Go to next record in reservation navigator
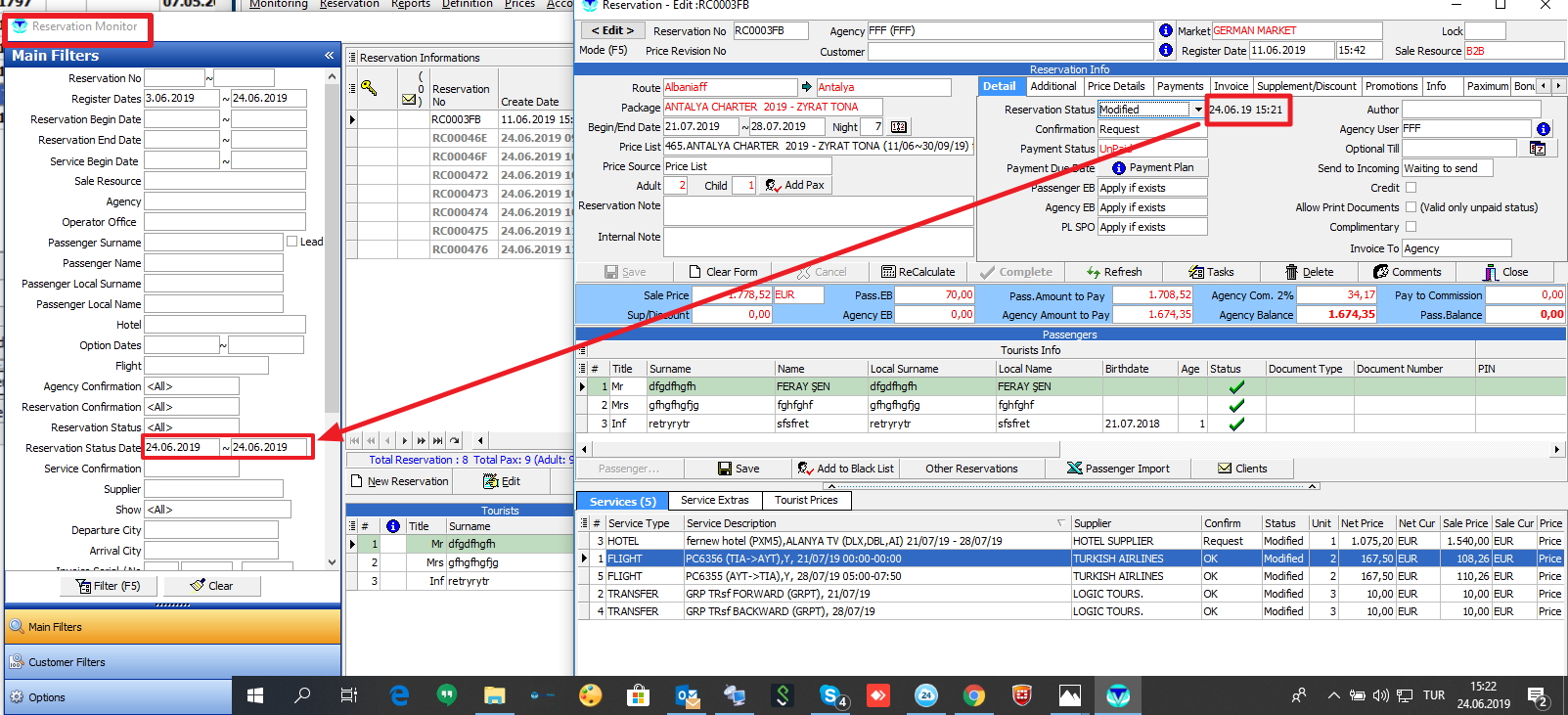This screenshot has width=1568, height=715. [x=404, y=440]
